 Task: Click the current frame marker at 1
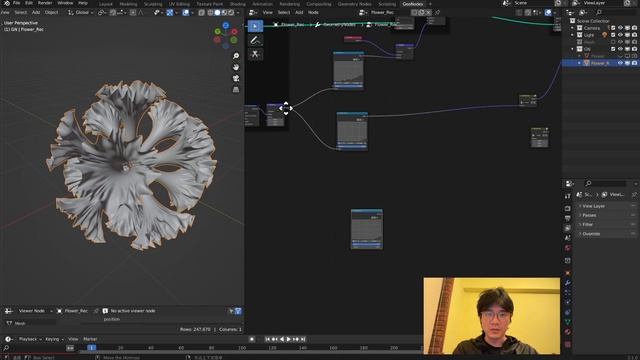tap(91, 348)
